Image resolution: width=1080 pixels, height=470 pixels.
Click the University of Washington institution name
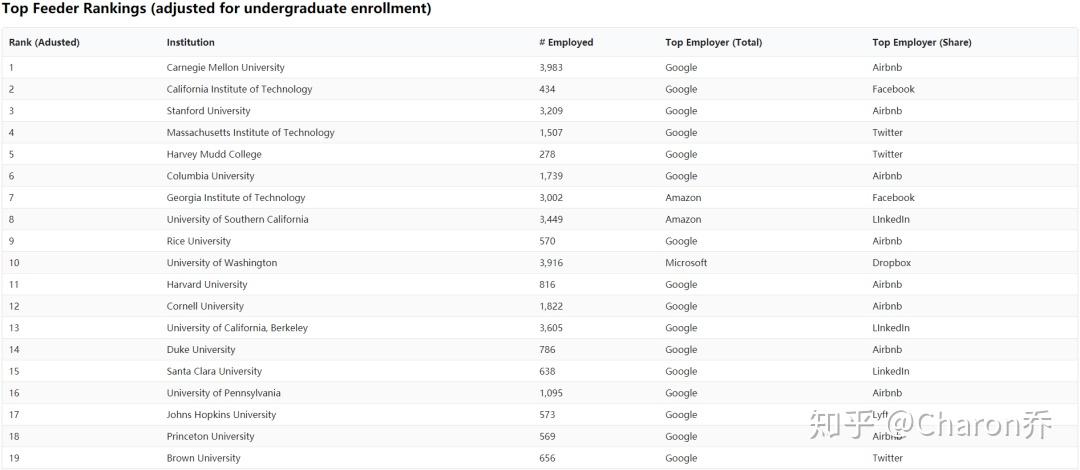coord(221,263)
